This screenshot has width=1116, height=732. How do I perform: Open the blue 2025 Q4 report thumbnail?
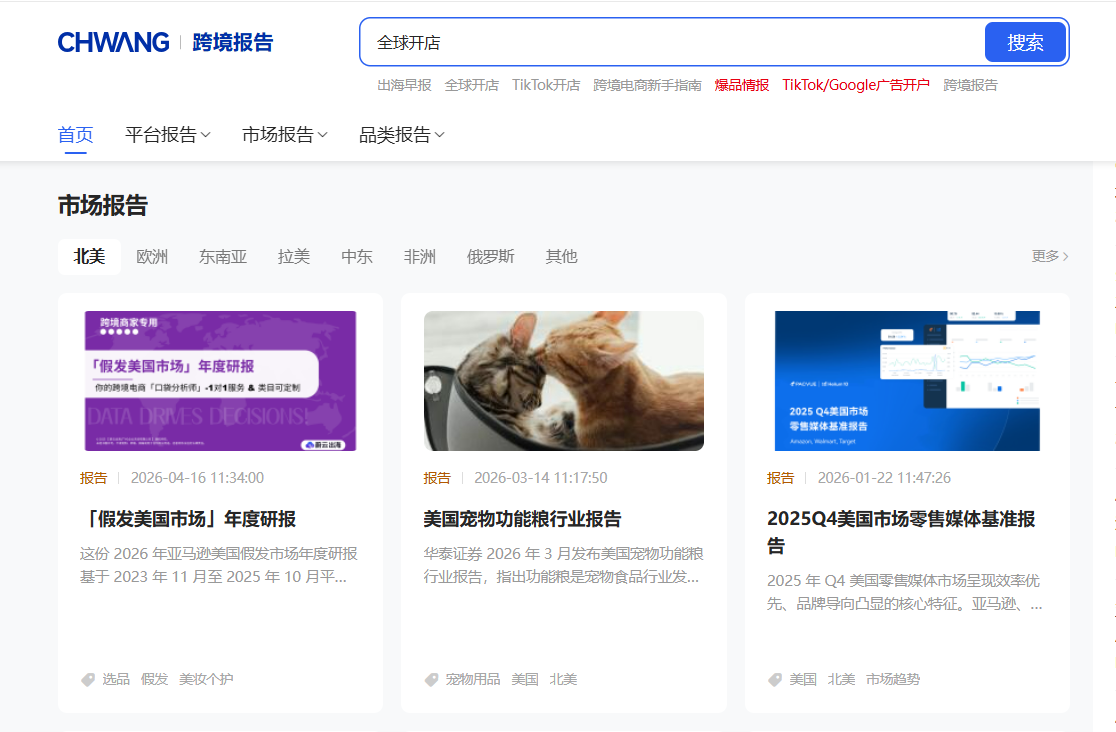tap(907, 381)
